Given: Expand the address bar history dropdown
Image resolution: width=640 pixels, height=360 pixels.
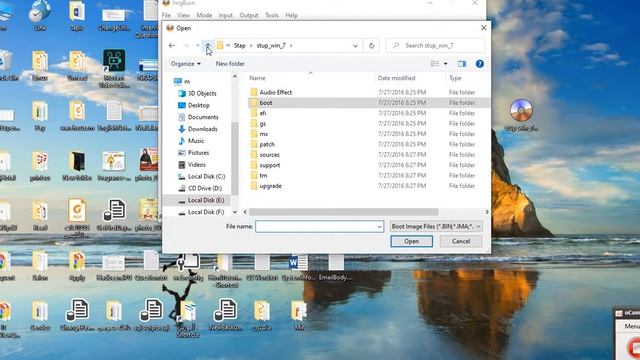Looking at the screenshot, I should click(x=355, y=46).
